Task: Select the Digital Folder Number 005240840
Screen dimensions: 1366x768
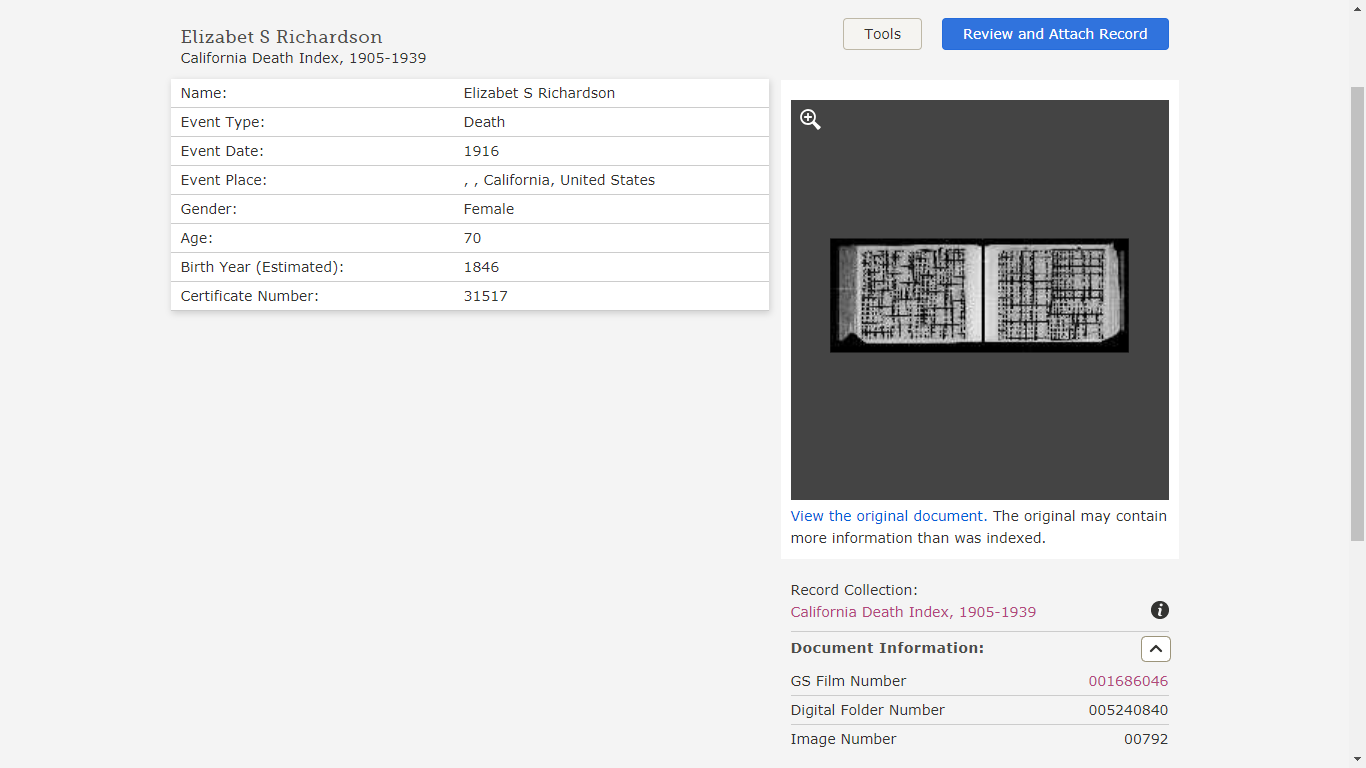Action: click(x=1128, y=710)
